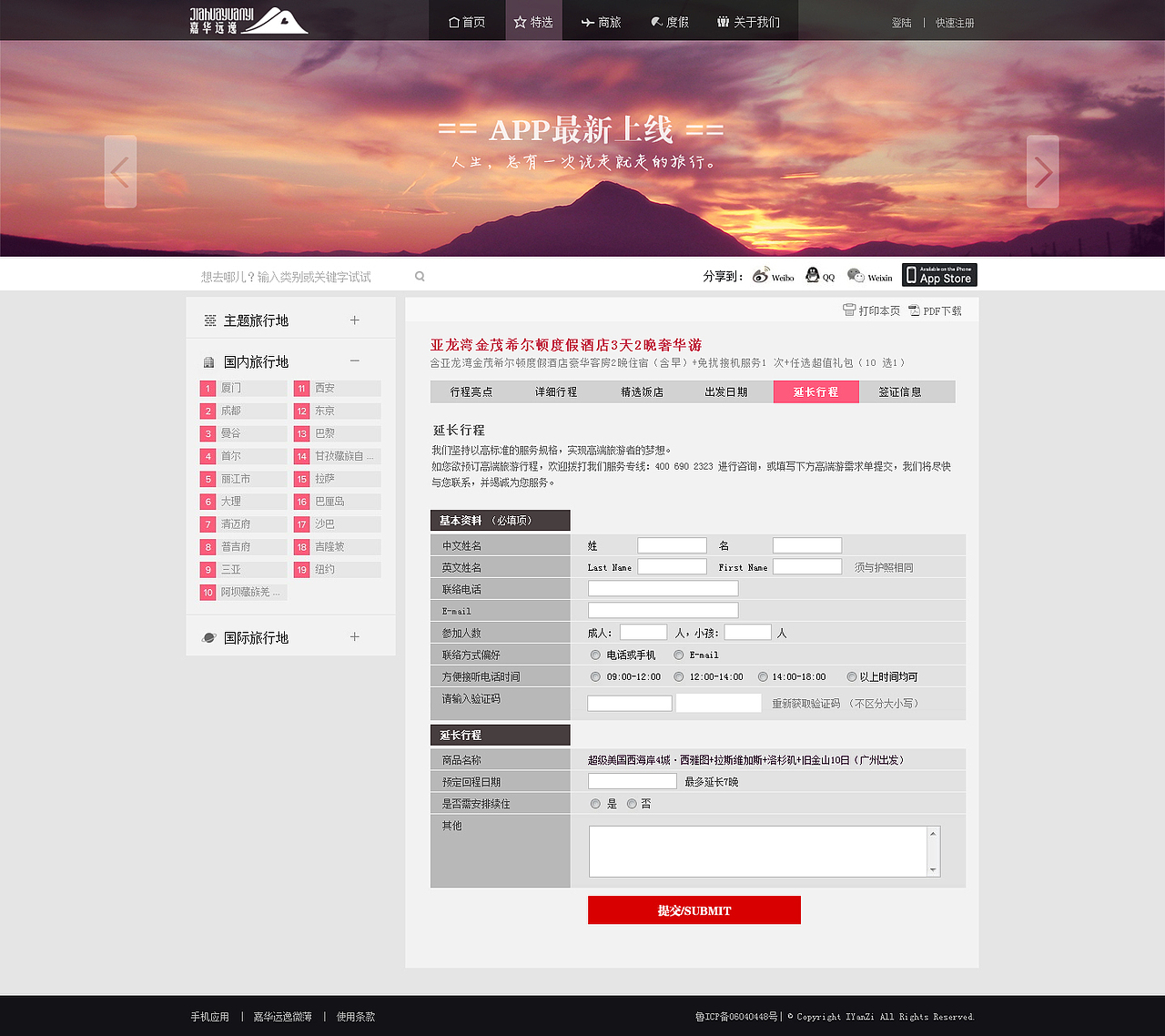Open 关于我们 about us nav item

pos(748,22)
